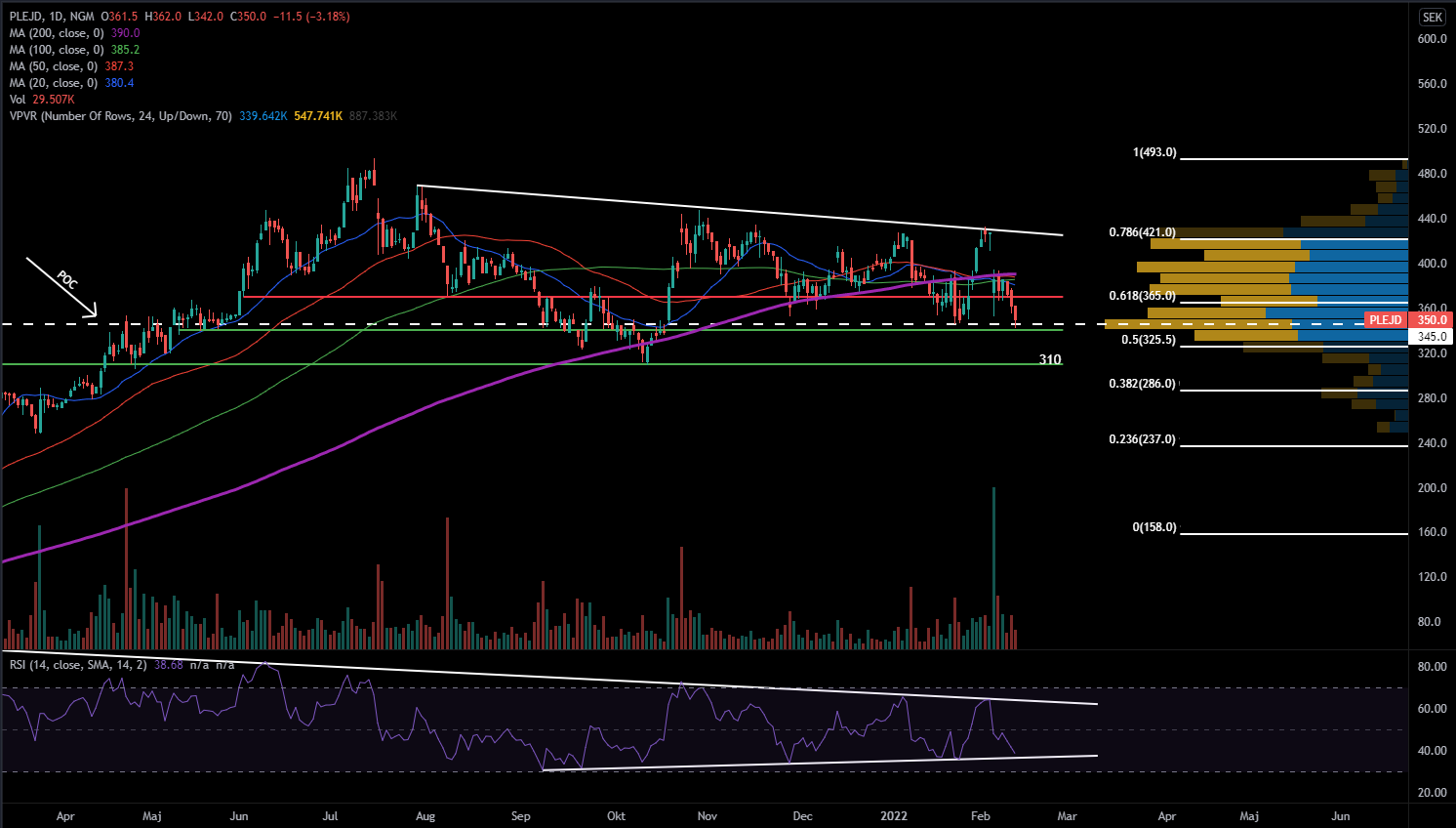Viewport: 1456px width, 828px height.
Task: Click the PLEJD, 1D, NGM symbol title
Action: point(52,17)
